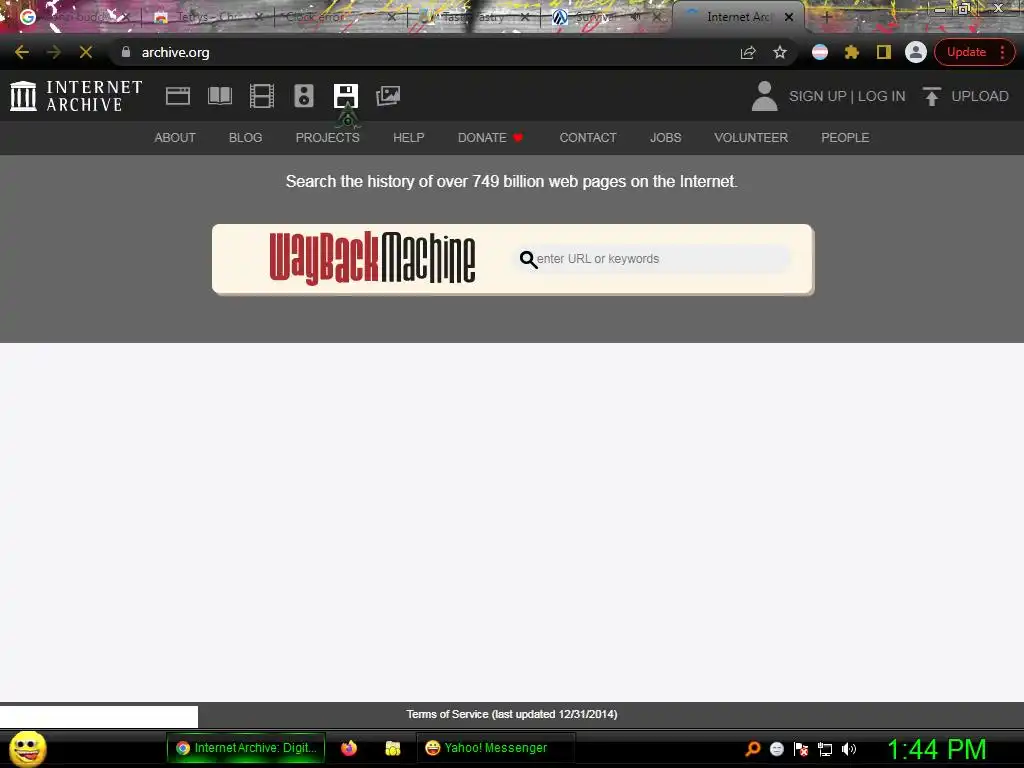The width and height of the screenshot is (1024, 768).
Task: Open the PEOPLE nav link
Action: (845, 138)
